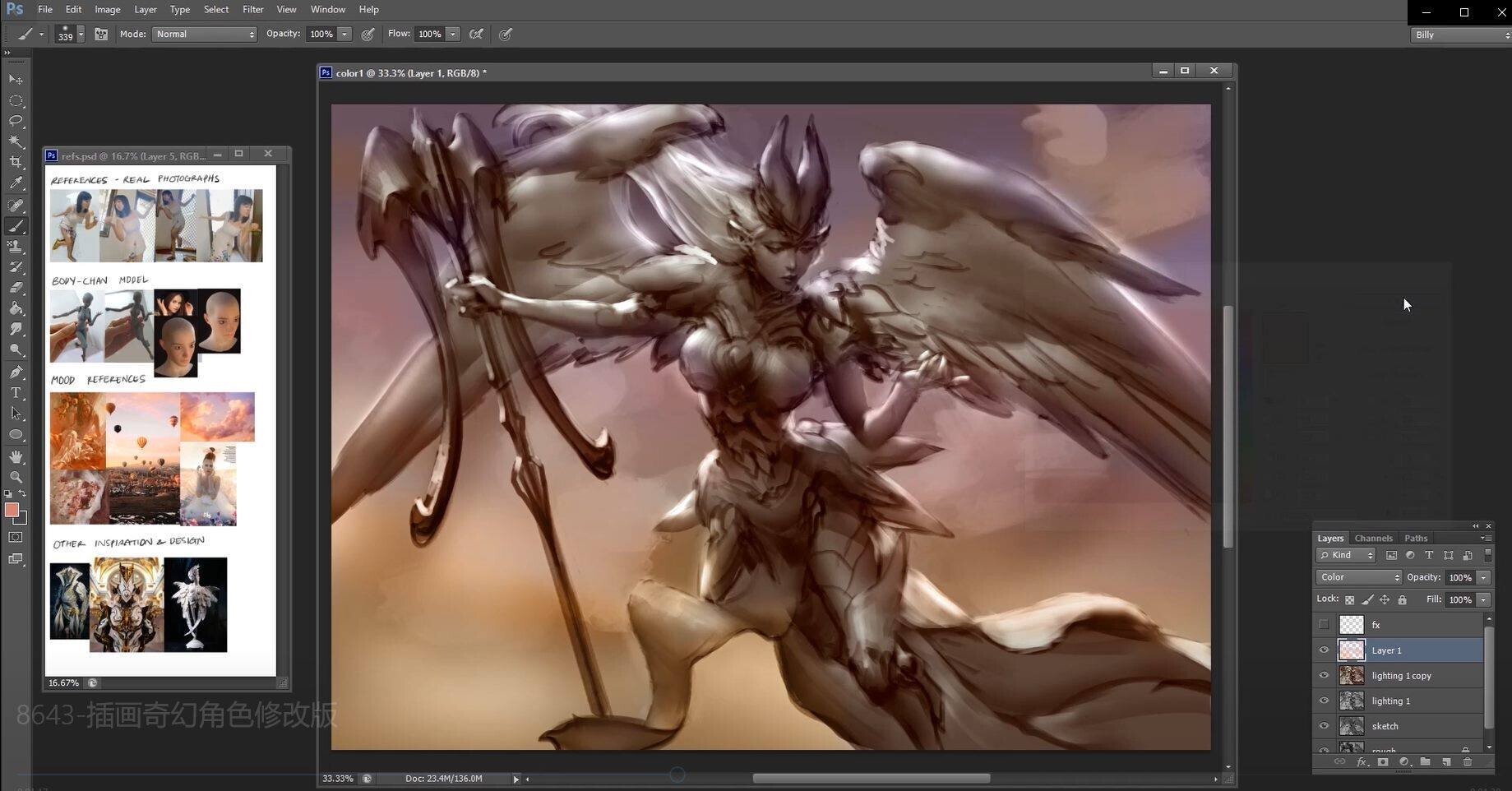Open the Filter menu
This screenshot has height=791, width=1512.
252,9
